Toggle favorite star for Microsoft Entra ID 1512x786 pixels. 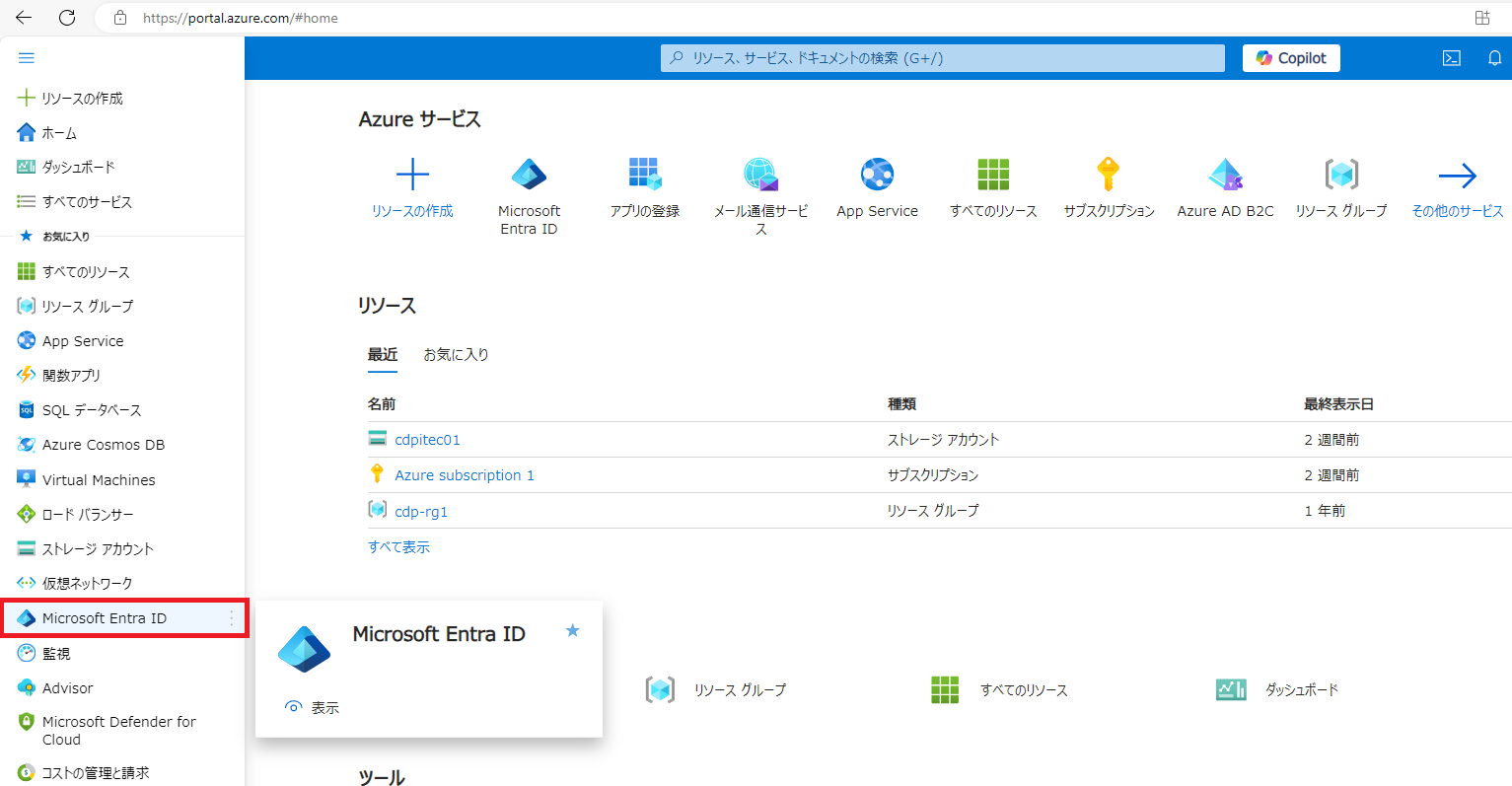(572, 631)
